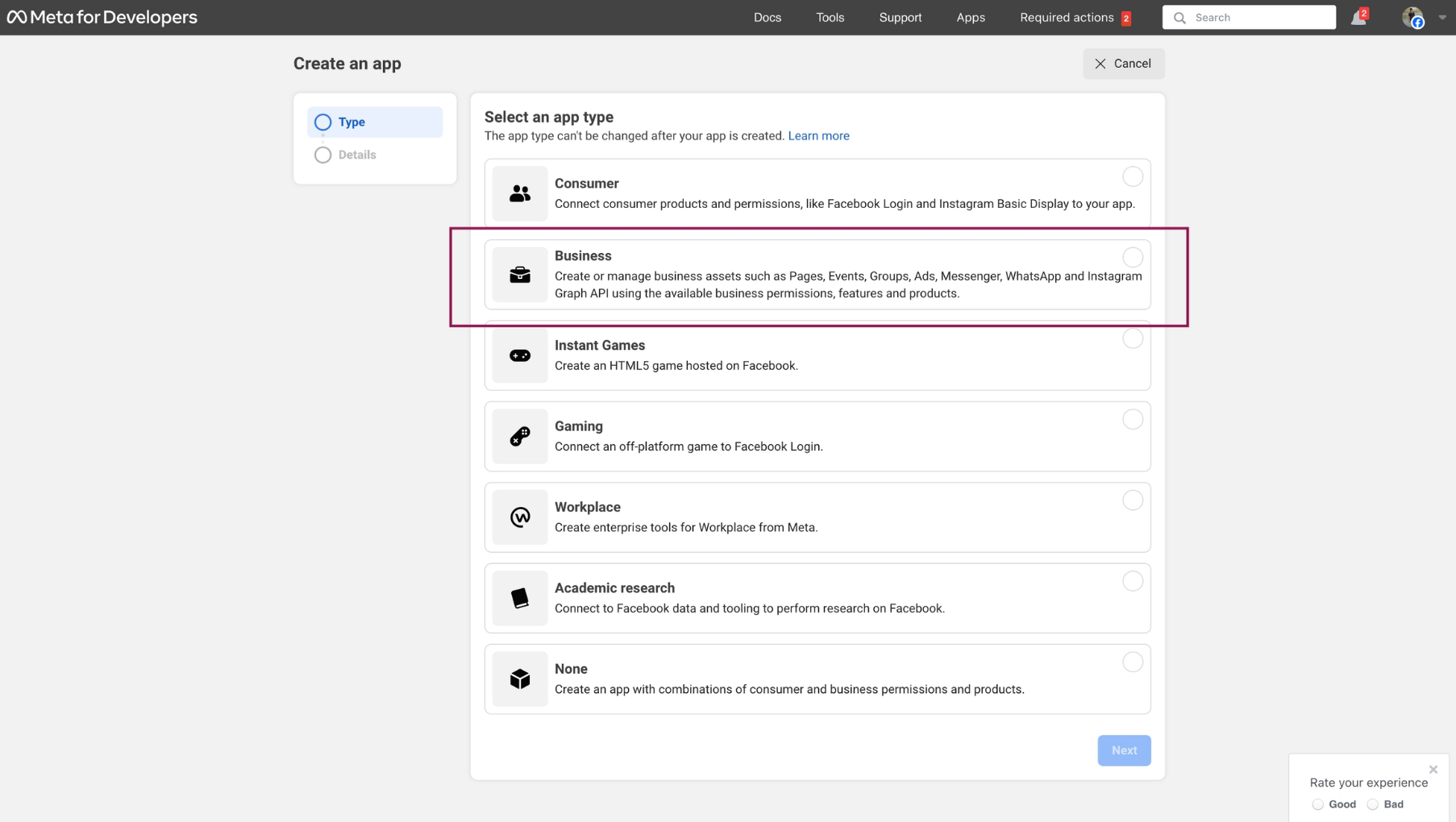Click the Academic research book icon
Viewport: 1456px width, 822px height.
tap(520, 598)
